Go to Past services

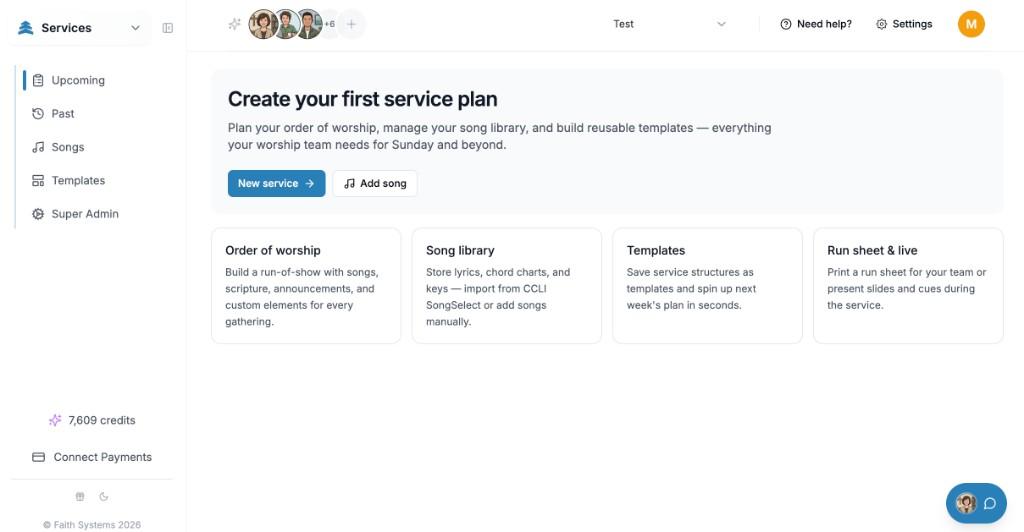[63, 114]
